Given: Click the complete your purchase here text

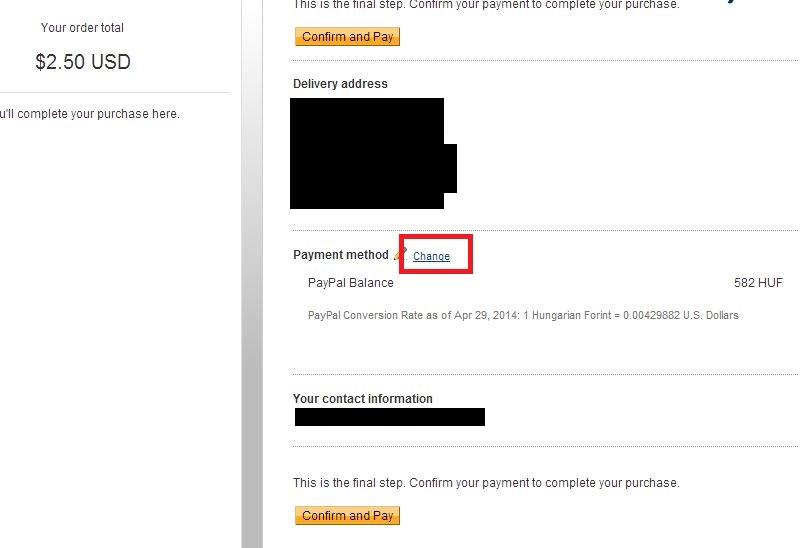Looking at the screenshot, I should 90,114.
